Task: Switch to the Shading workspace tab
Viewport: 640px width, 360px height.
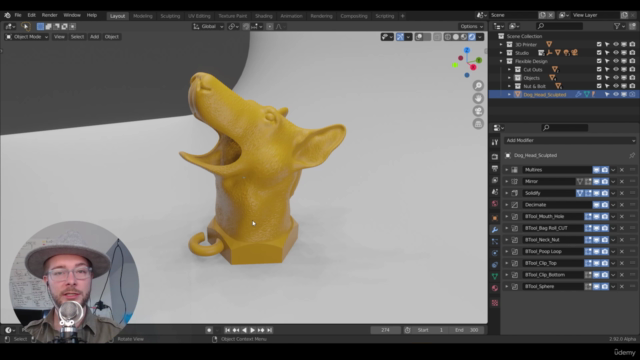Action: [264, 16]
